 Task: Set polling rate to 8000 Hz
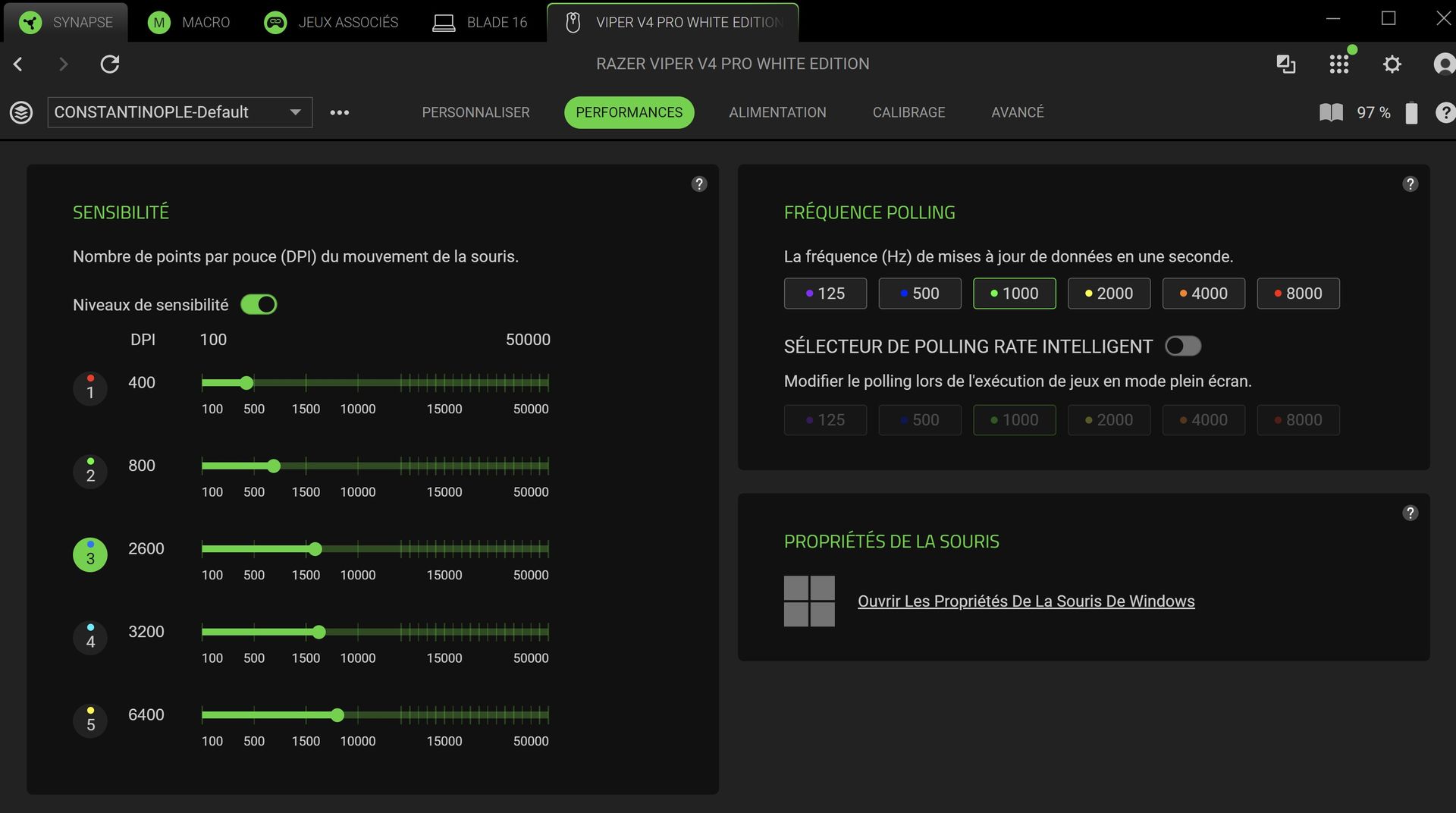click(x=1298, y=293)
